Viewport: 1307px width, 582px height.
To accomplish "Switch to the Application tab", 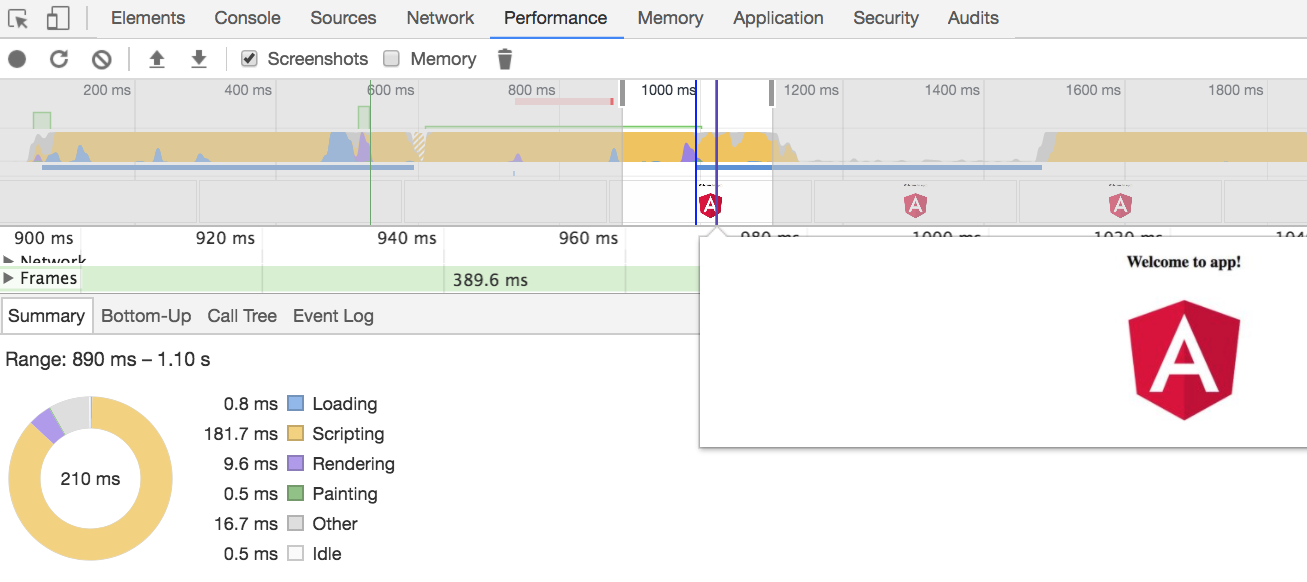I will (778, 18).
